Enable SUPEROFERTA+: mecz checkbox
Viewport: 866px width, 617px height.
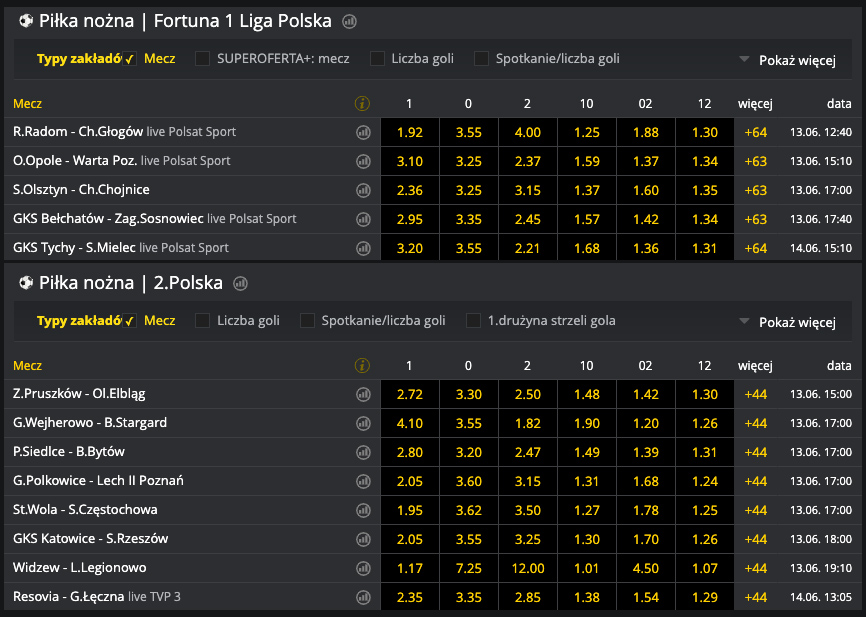coord(203,59)
